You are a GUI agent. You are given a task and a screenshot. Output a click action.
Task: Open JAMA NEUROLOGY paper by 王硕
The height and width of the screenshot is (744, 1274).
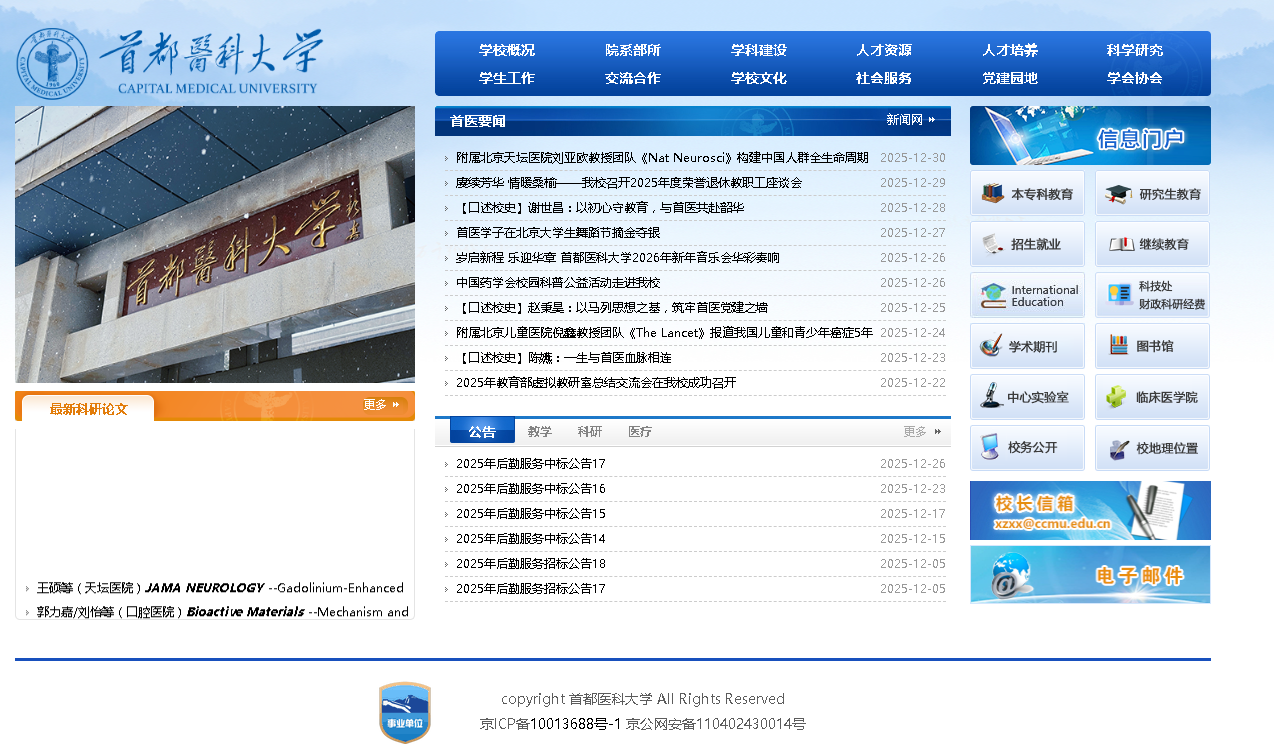pyautogui.click(x=220, y=588)
